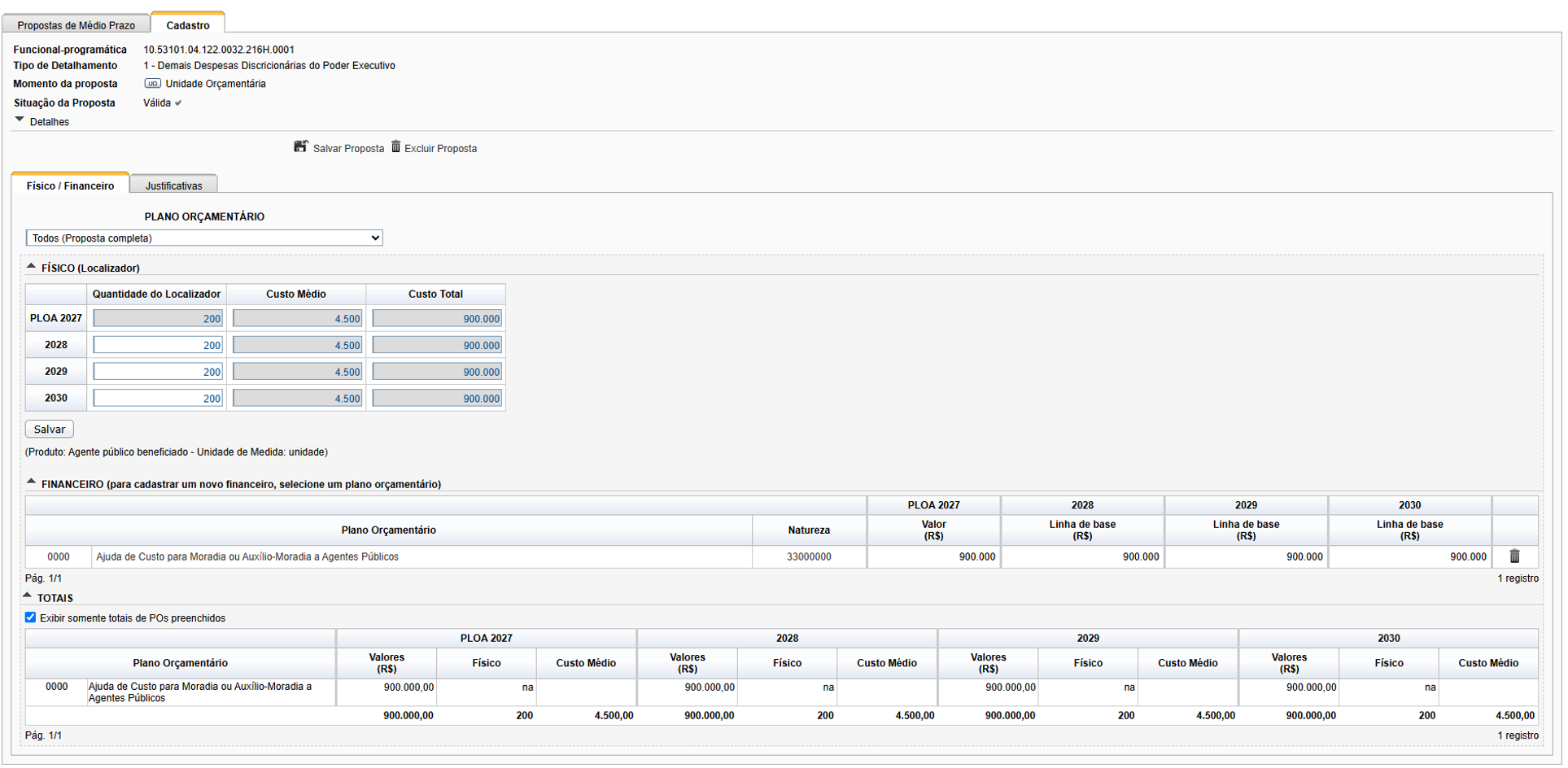Click the Natureza column header

coord(809,530)
